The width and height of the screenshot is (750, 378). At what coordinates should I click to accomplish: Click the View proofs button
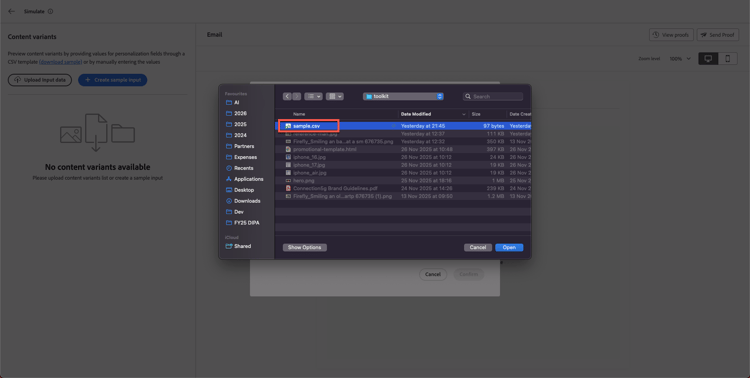pyautogui.click(x=671, y=35)
